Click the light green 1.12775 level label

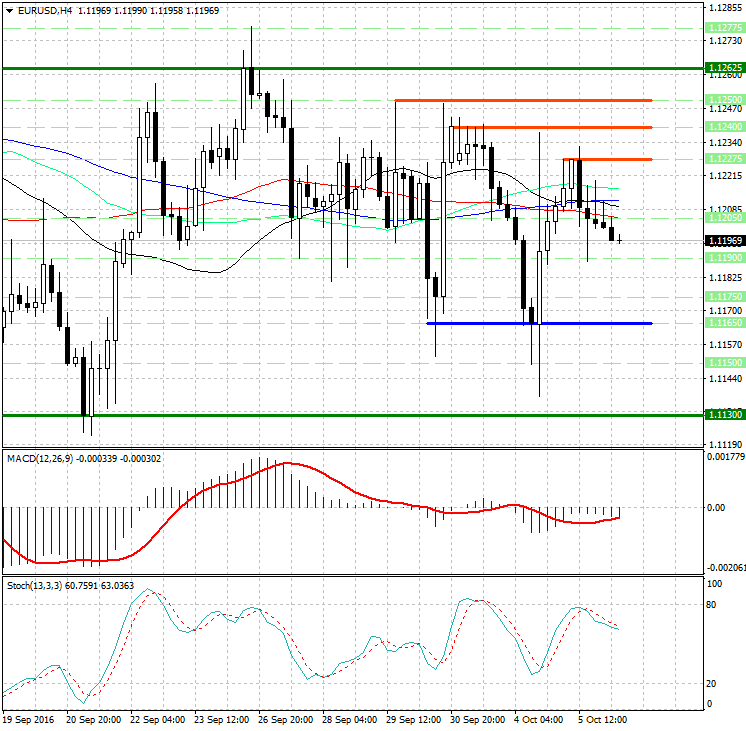(725, 28)
